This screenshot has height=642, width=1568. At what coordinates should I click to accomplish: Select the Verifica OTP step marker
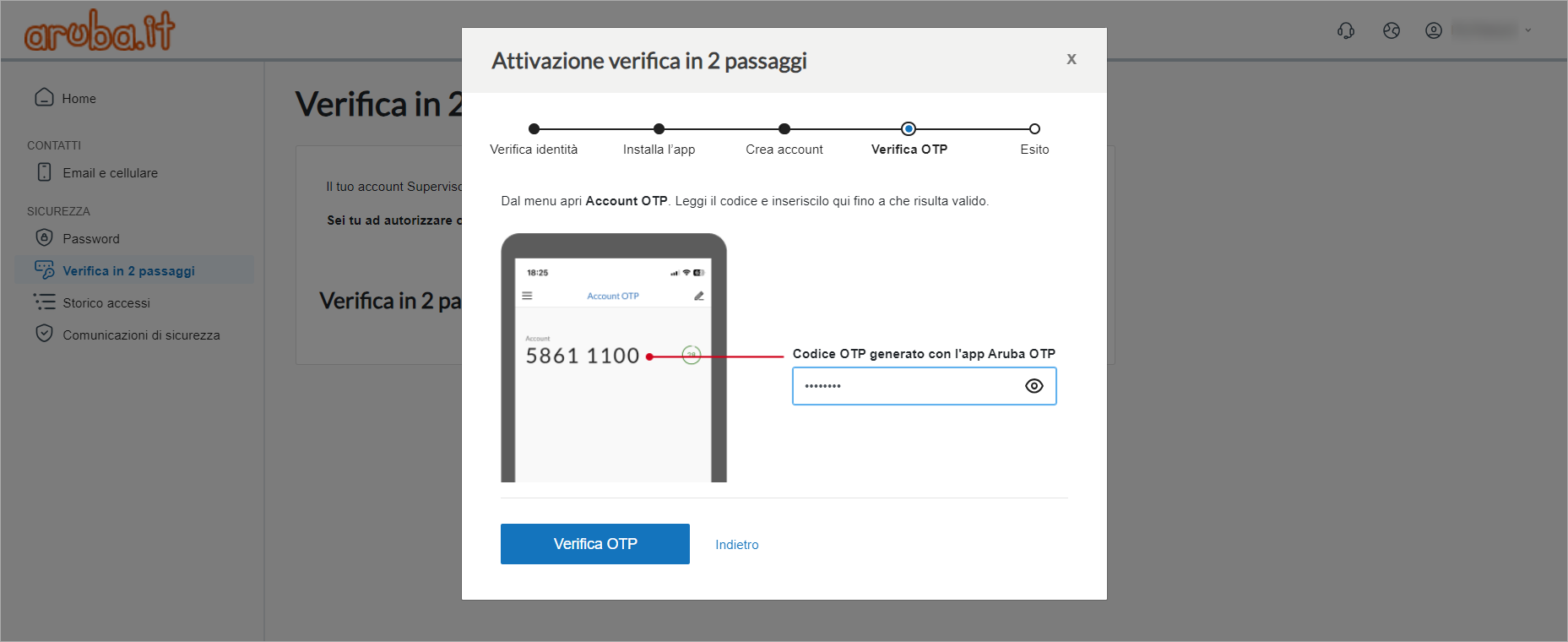909,129
